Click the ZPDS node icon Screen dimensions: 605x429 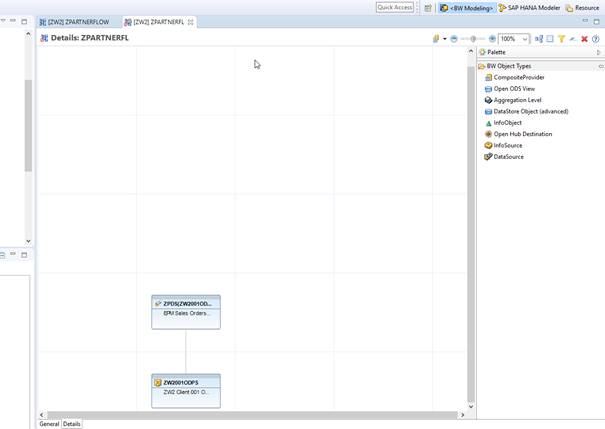[x=157, y=304]
